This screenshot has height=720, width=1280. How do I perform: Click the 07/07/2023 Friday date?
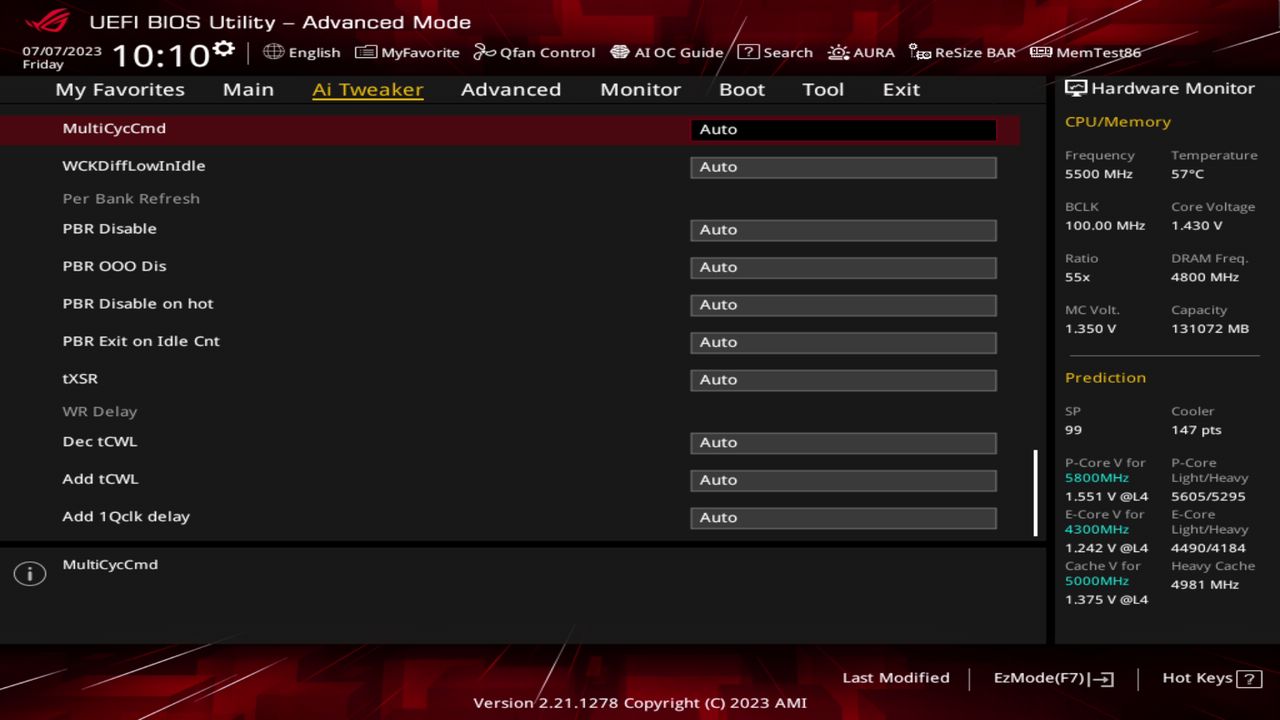pos(62,57)
